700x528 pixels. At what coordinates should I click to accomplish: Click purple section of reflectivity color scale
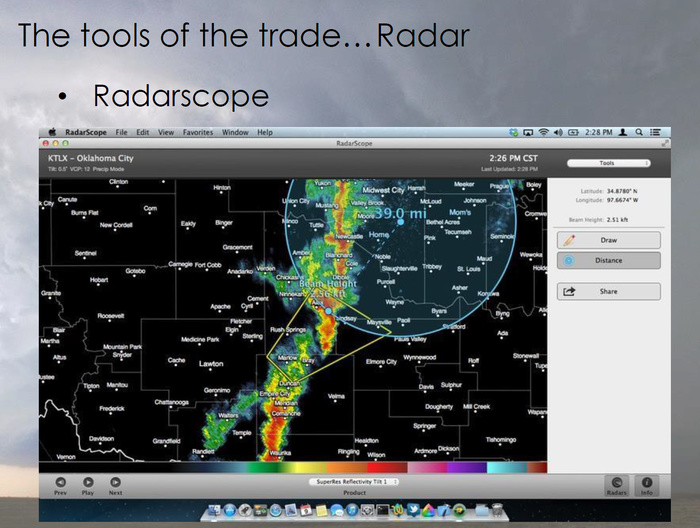coord(467,467)
